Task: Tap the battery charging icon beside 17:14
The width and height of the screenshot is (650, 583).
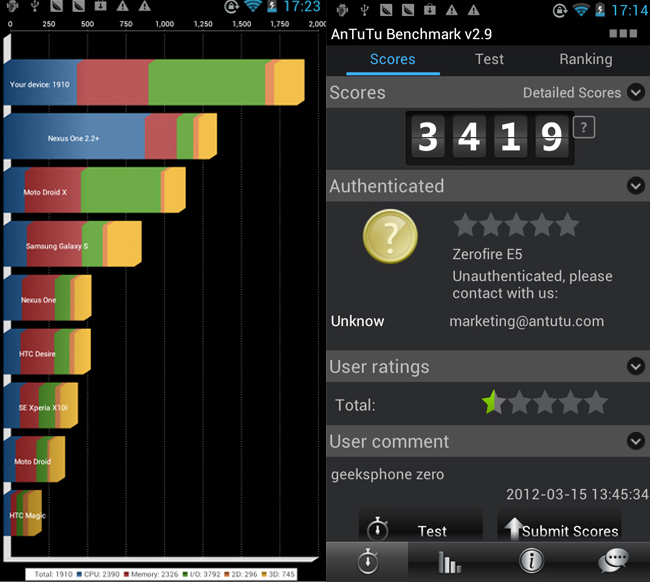Action: (x=600, y=10)
